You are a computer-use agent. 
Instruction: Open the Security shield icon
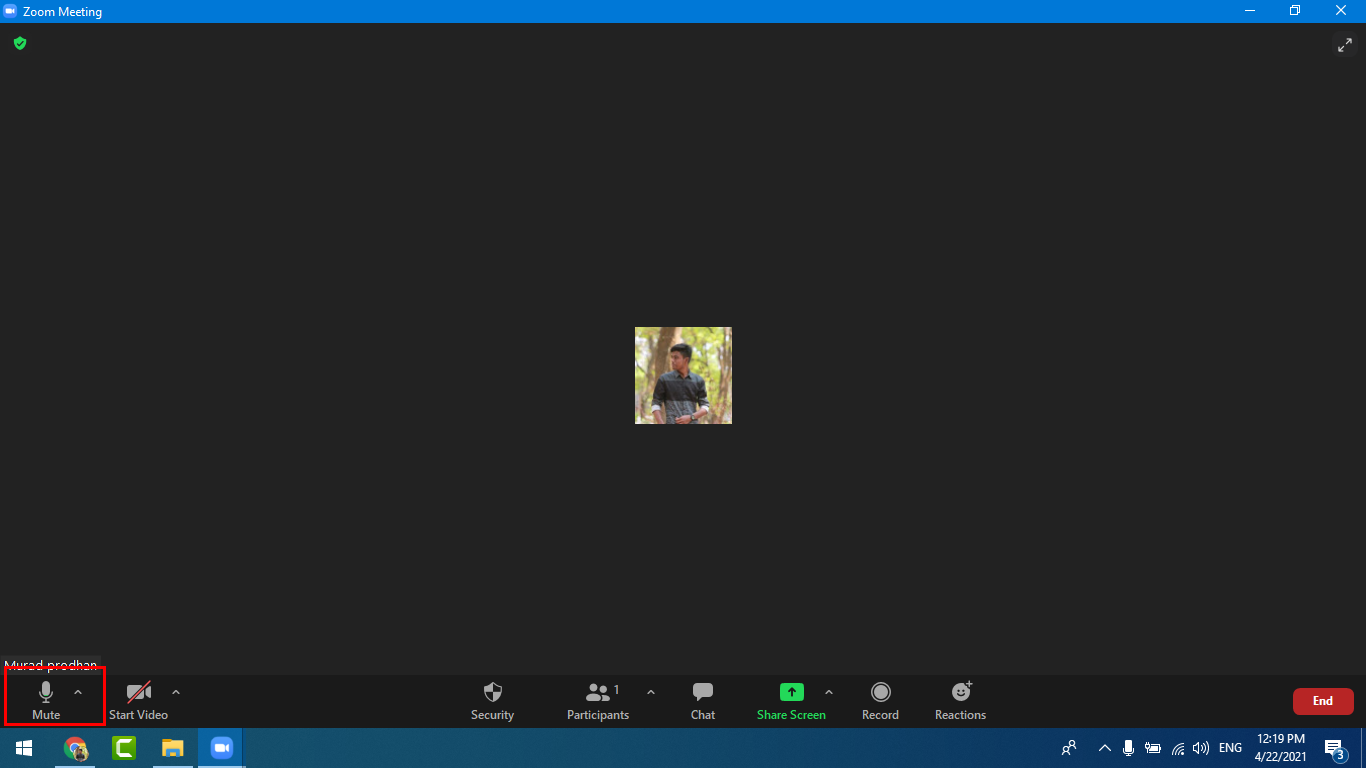pyautogui.click(x=492, y=693)
